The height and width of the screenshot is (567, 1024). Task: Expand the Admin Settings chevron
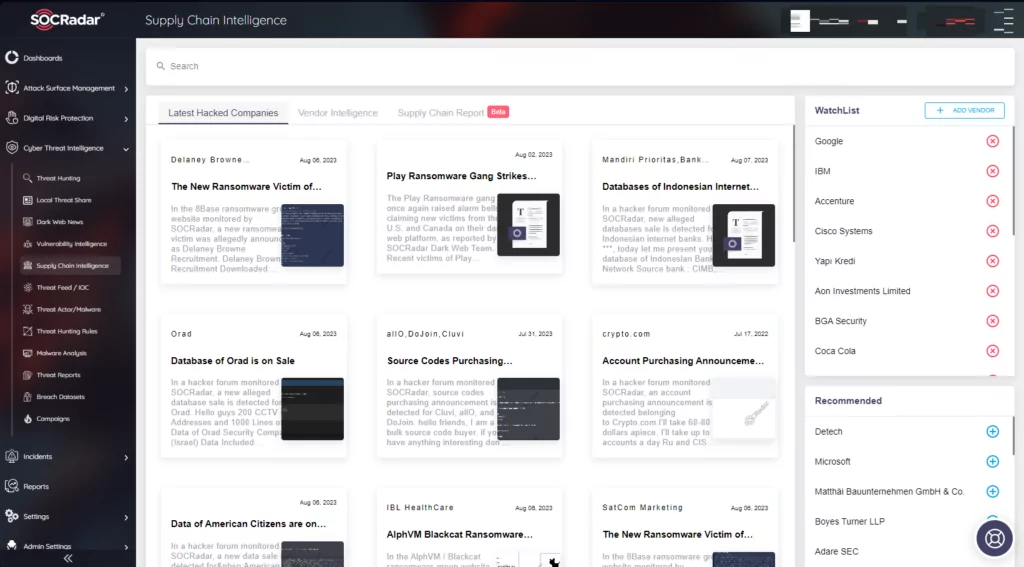[x=126, y=547]
